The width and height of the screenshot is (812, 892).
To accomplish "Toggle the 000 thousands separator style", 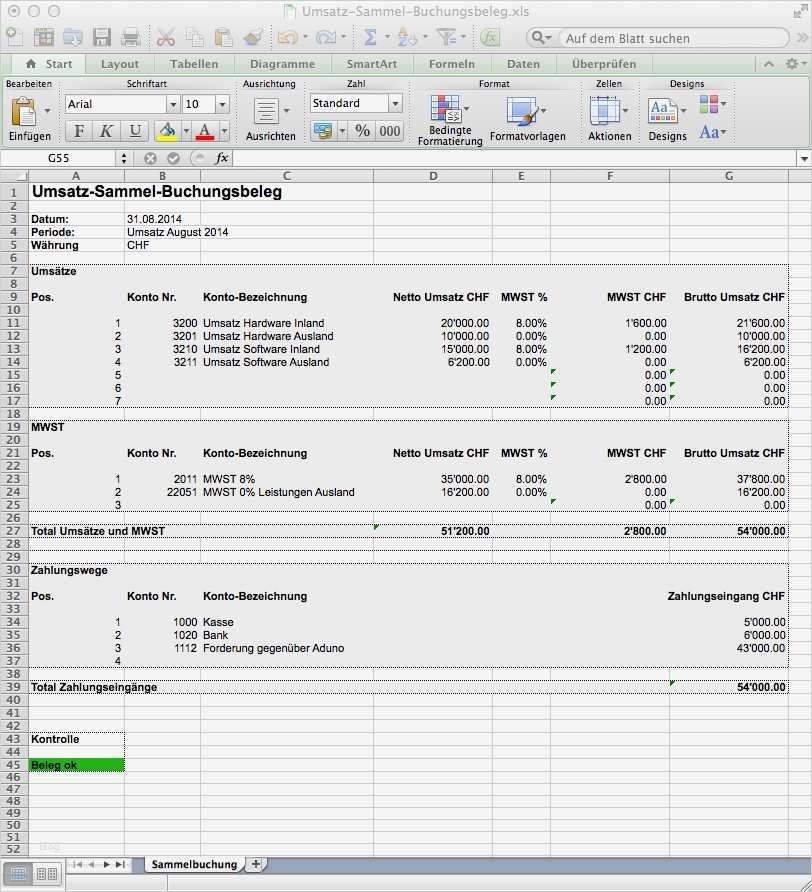I will [x=390, y=131].
